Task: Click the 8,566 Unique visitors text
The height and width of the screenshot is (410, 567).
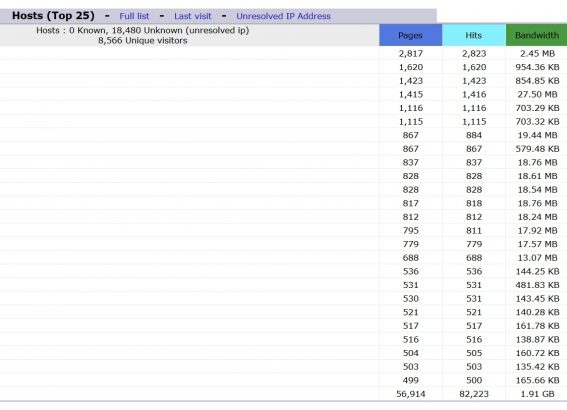Action: (x=142, y=40)
